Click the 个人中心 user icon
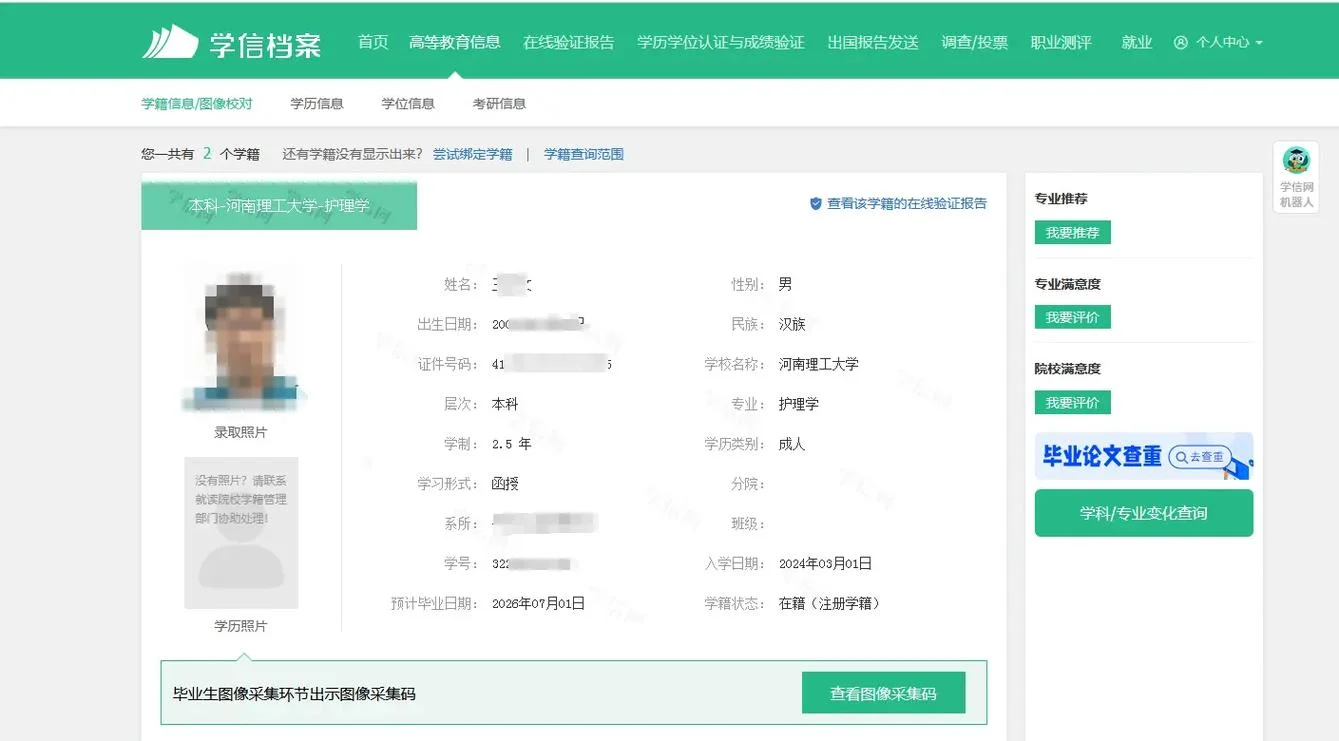Image resolution: width=1339 pixels, height=741 pixels. tap(1181, 43)
